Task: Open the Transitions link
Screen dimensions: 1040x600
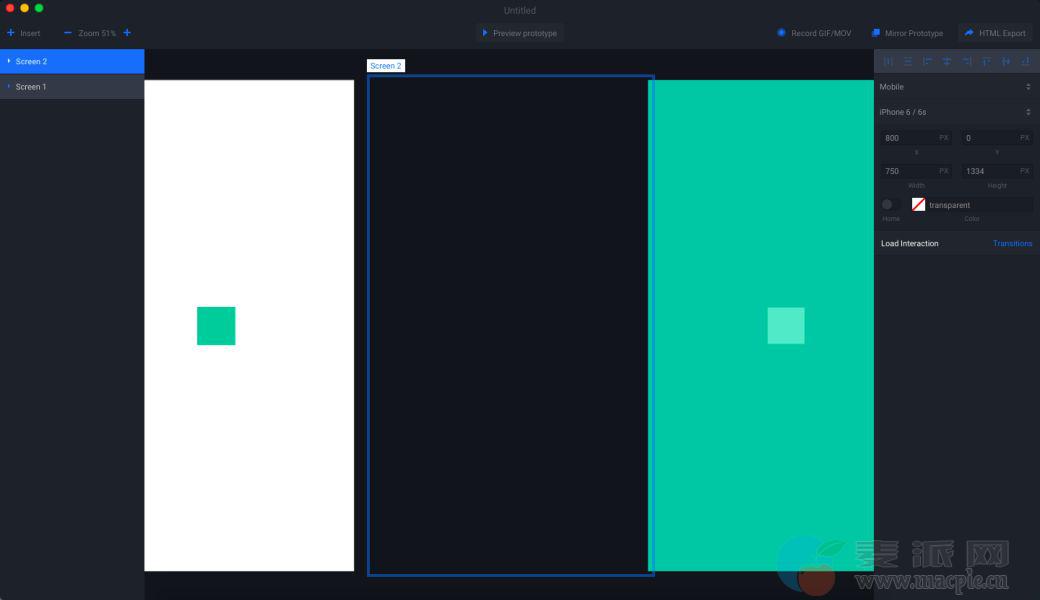Action: pos(1012,243)
